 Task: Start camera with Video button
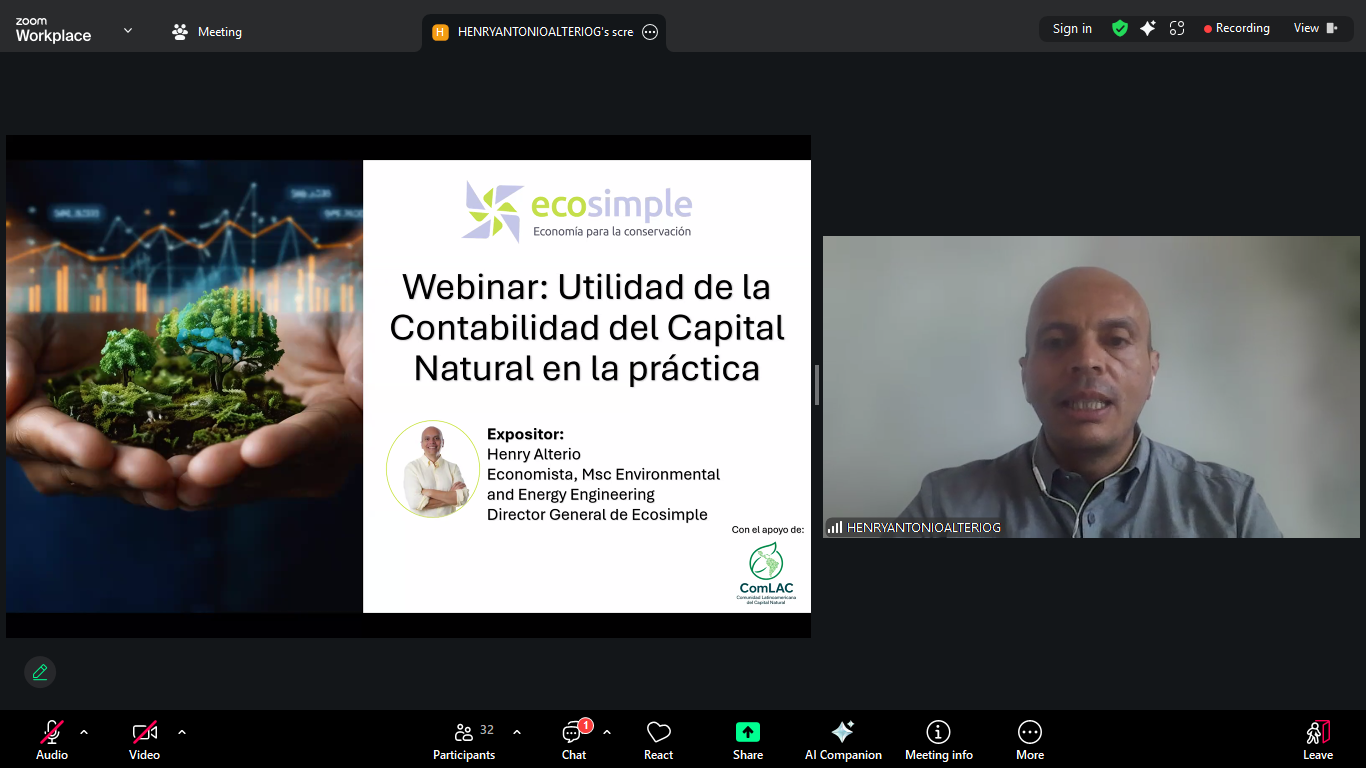[x=144, y=740]
